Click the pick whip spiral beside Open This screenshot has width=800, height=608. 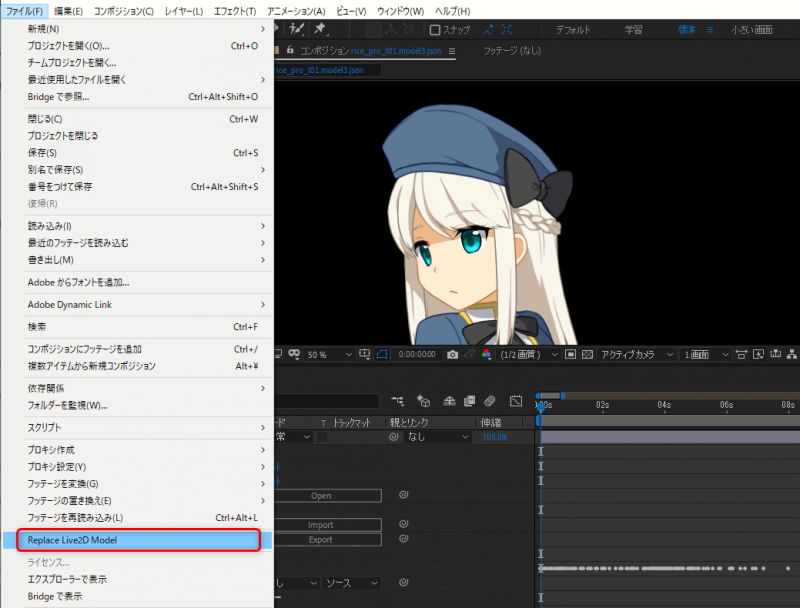tap(405, 495)
